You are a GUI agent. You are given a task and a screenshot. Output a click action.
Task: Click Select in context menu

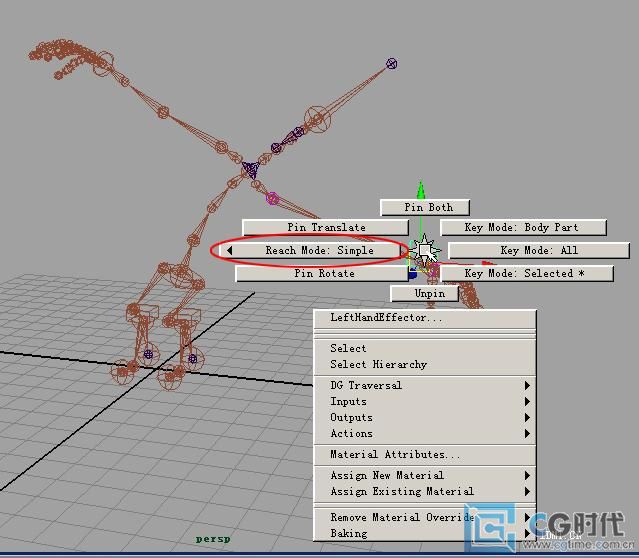tap(424, 348)
